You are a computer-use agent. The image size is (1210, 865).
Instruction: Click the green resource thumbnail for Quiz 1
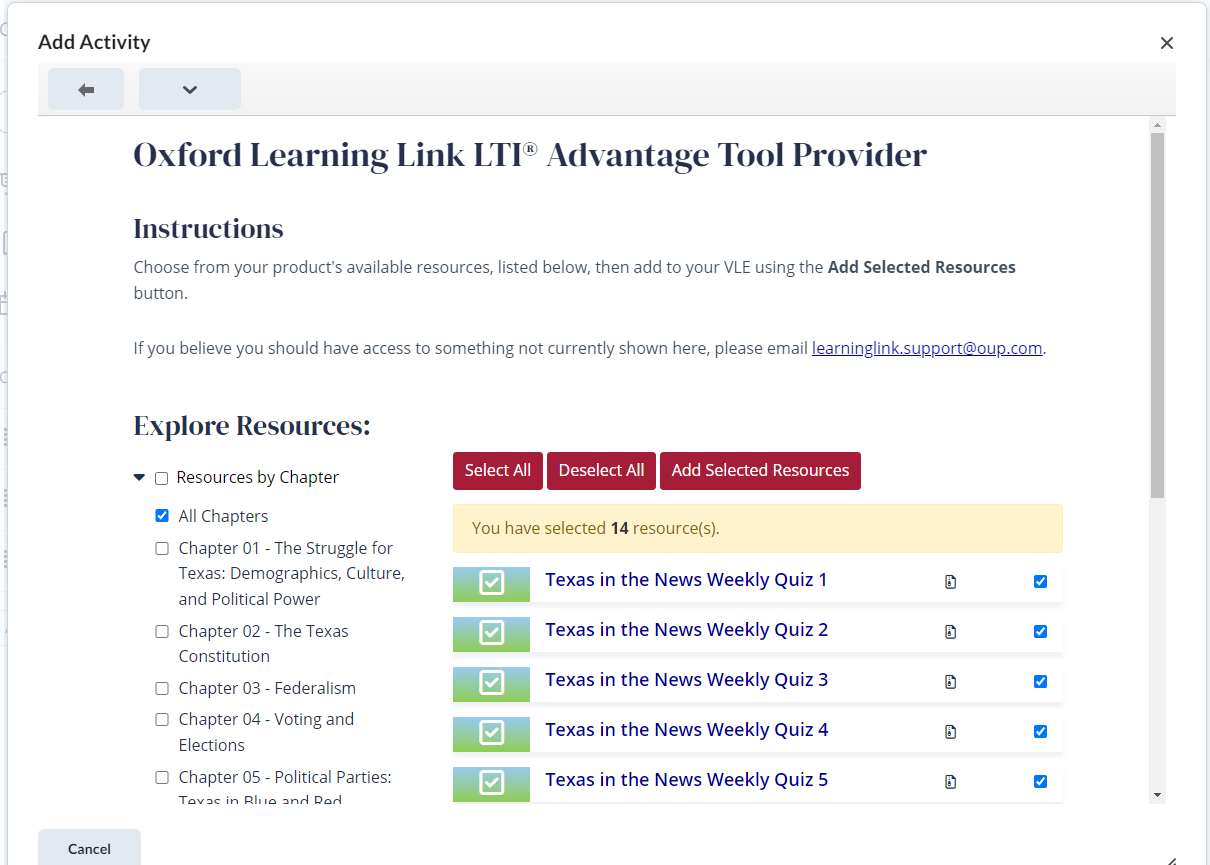(491, 583)
